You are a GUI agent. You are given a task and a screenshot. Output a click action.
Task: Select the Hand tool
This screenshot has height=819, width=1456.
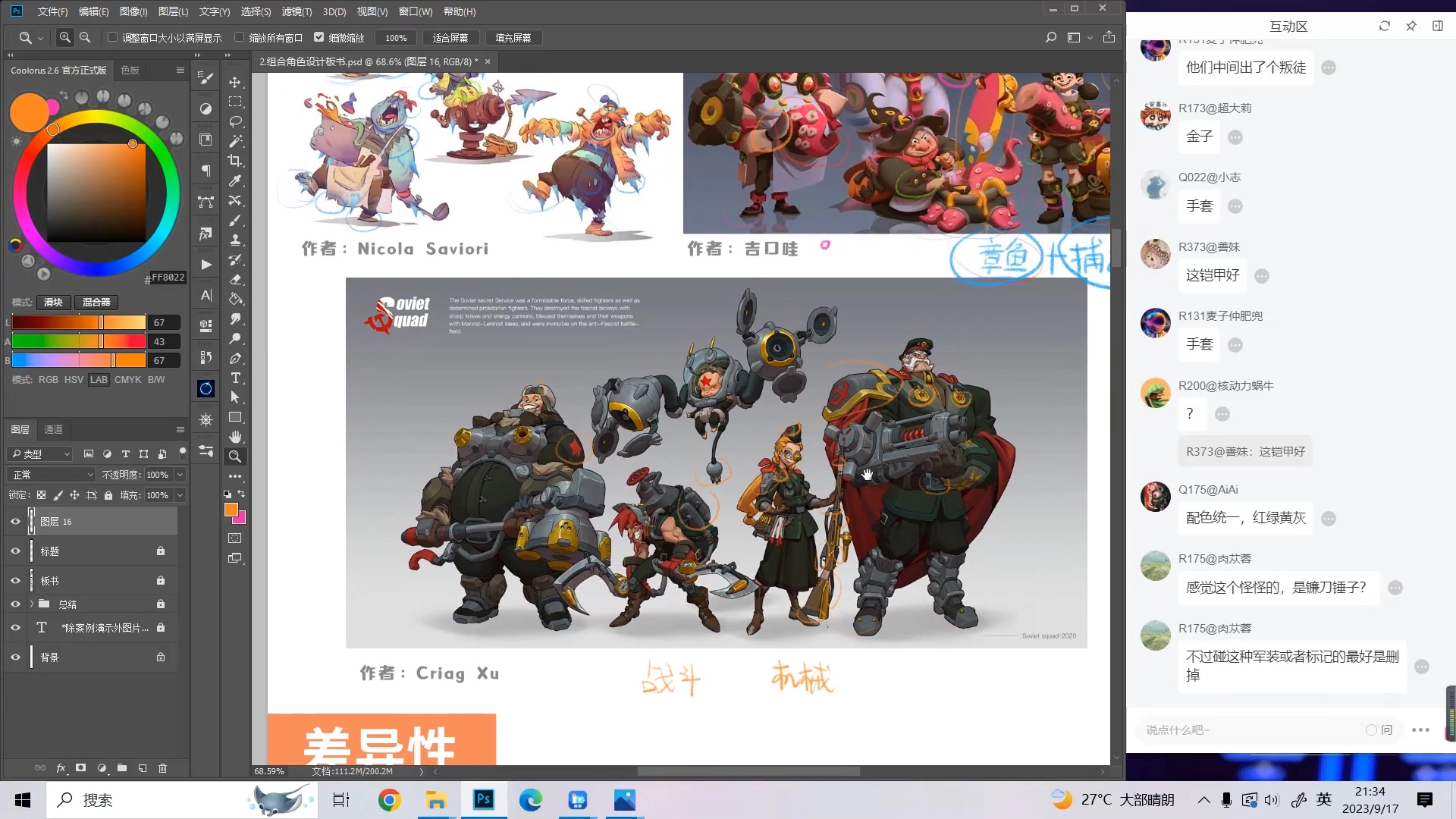235,437
